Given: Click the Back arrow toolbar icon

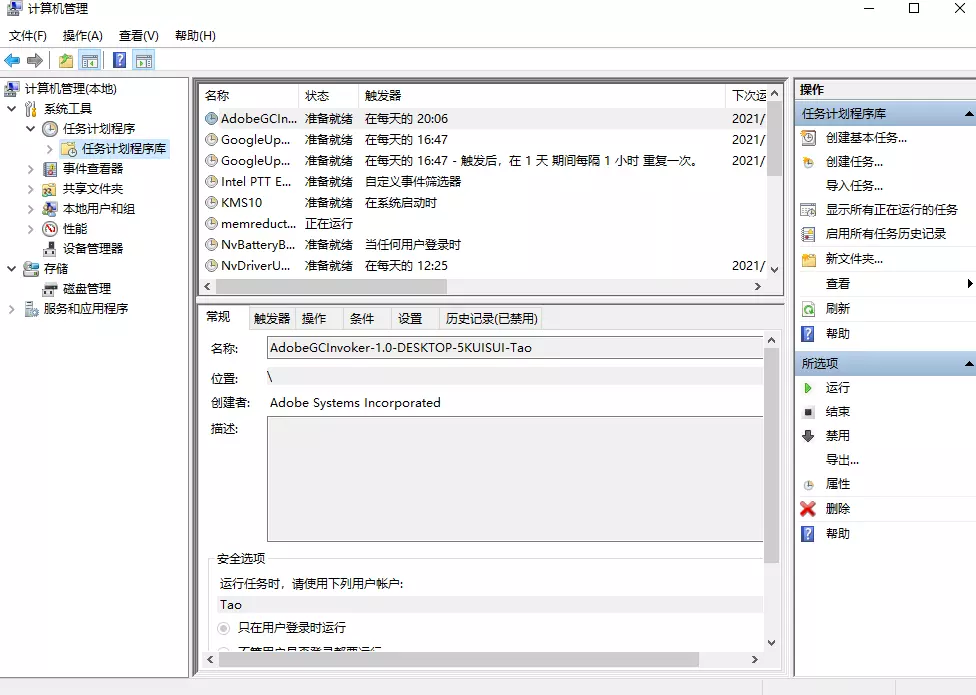Looking at the screenshot, I should click(12, 60).
